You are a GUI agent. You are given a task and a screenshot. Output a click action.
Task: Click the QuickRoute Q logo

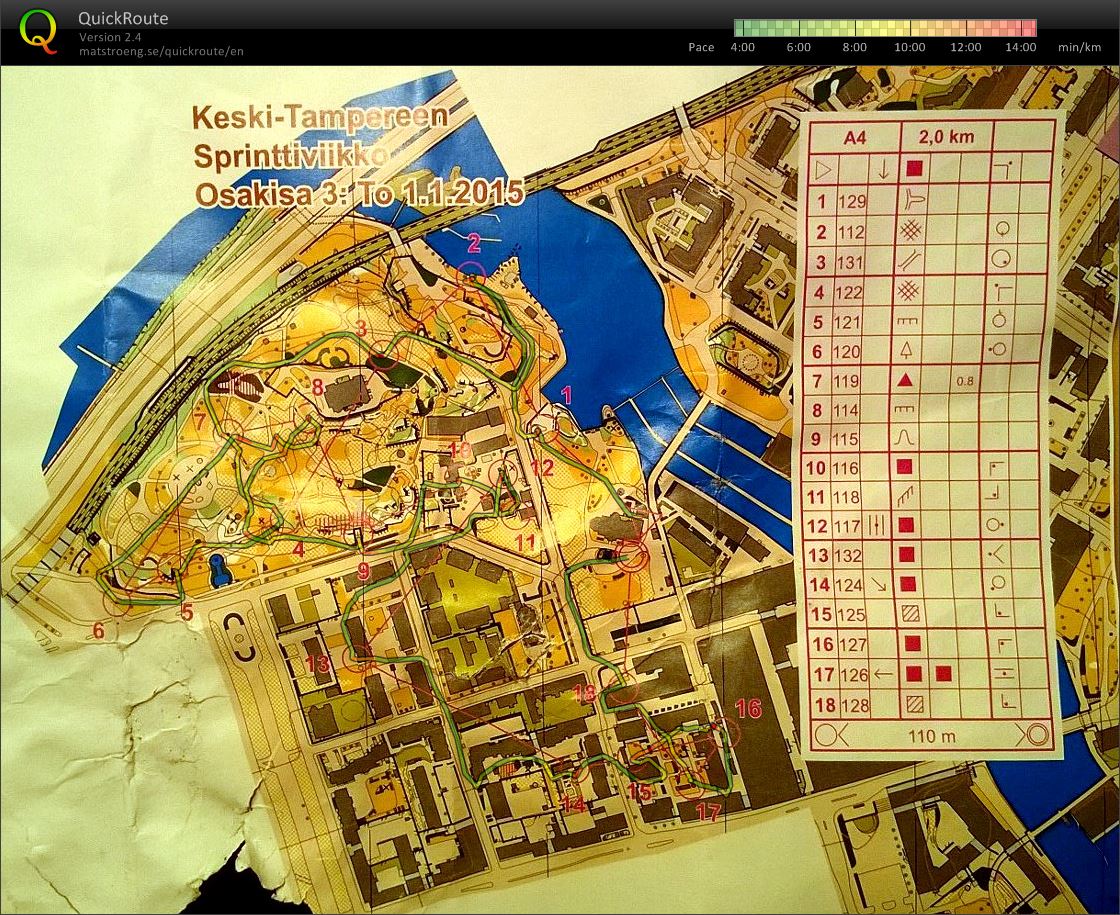coord(36,28)
